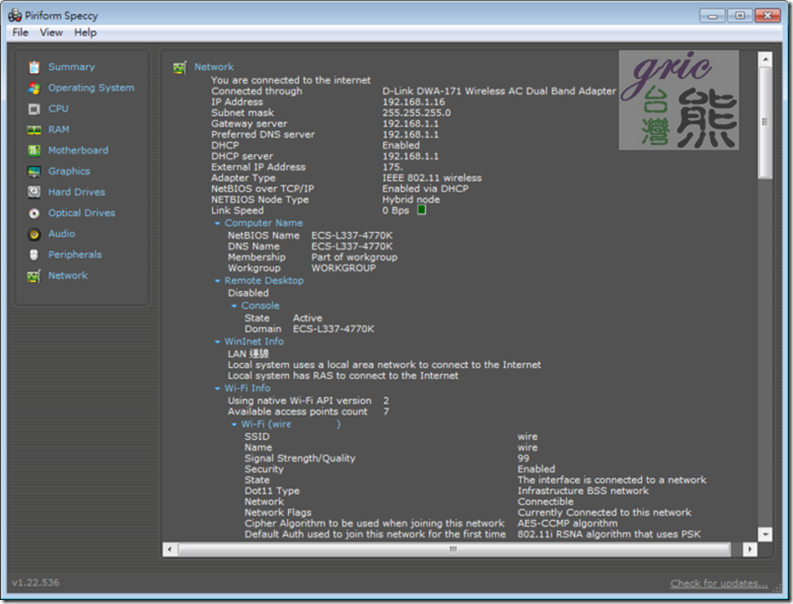Click the Network heading icon in content pane
Image resolution: width=793 pixels, height=604 pixels.
tap(180, 67)
